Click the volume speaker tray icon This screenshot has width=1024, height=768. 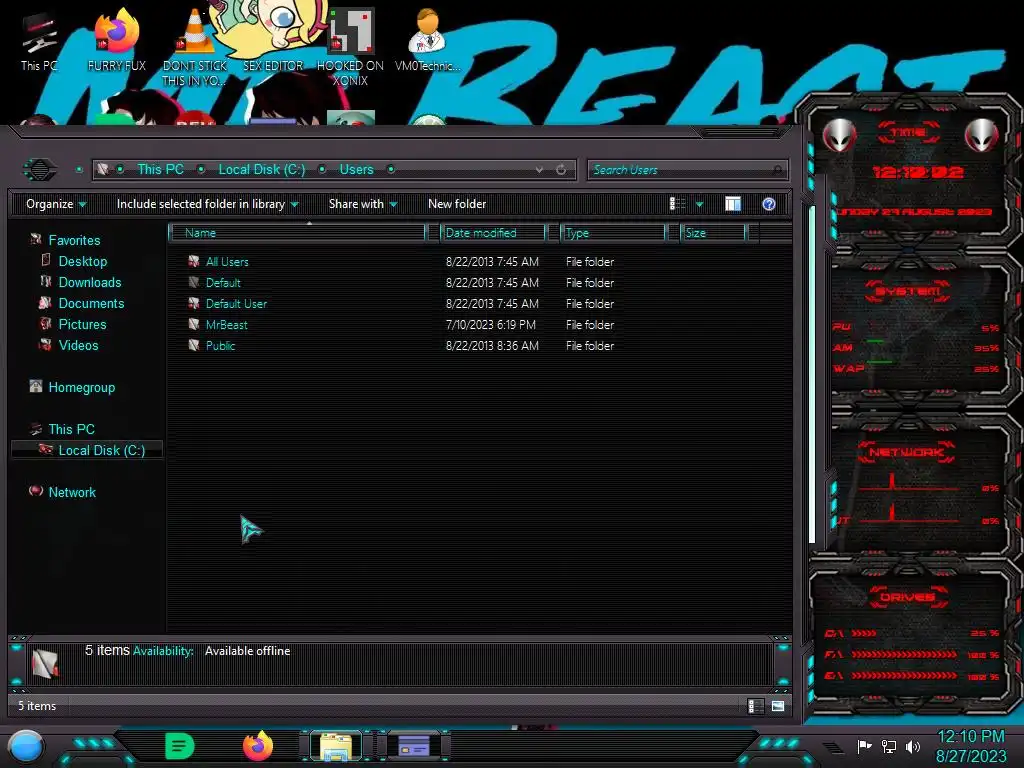[x=912, y=746]
